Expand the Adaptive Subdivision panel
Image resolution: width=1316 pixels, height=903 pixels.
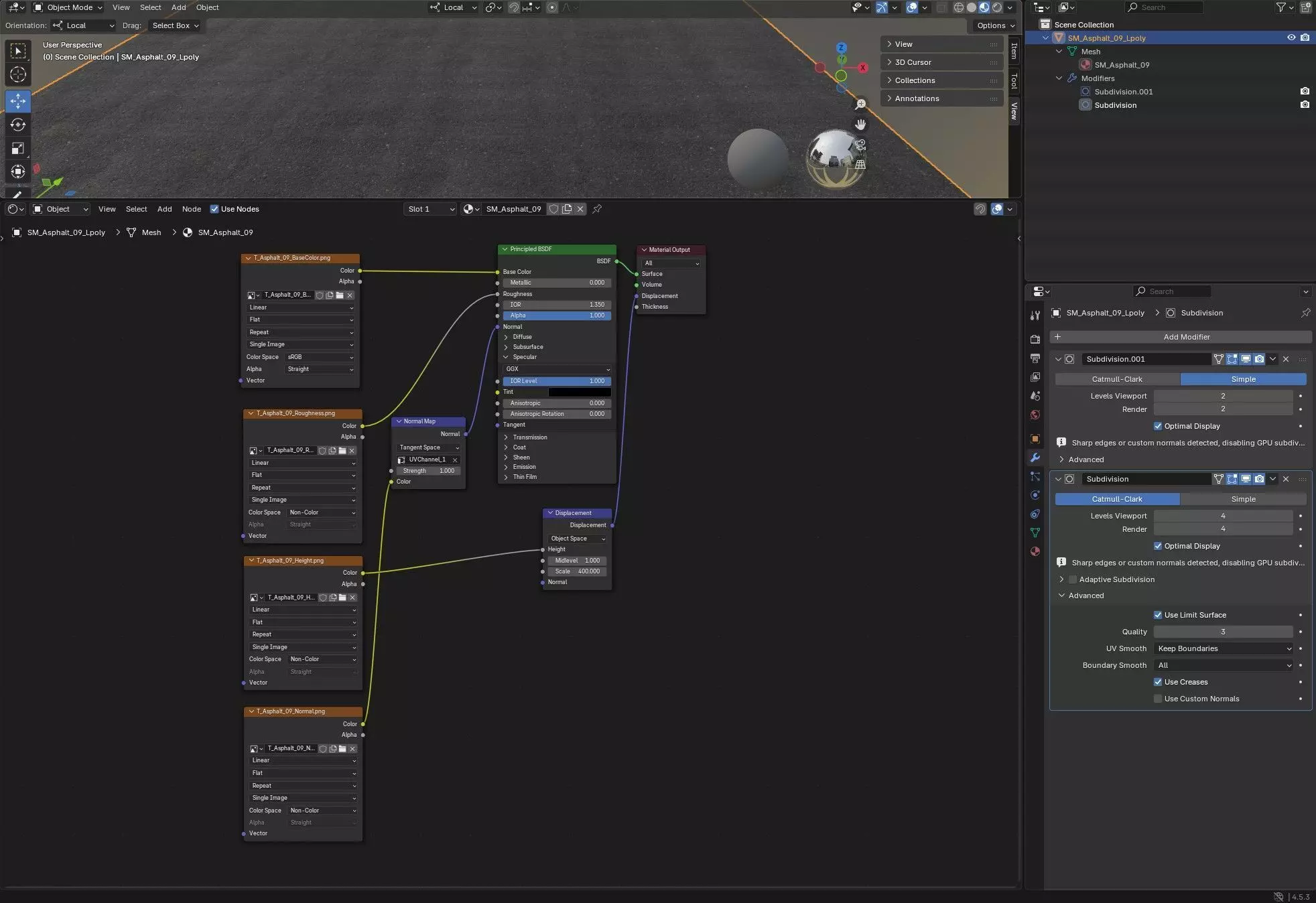pyautogui.click(x=1061, y=579)
